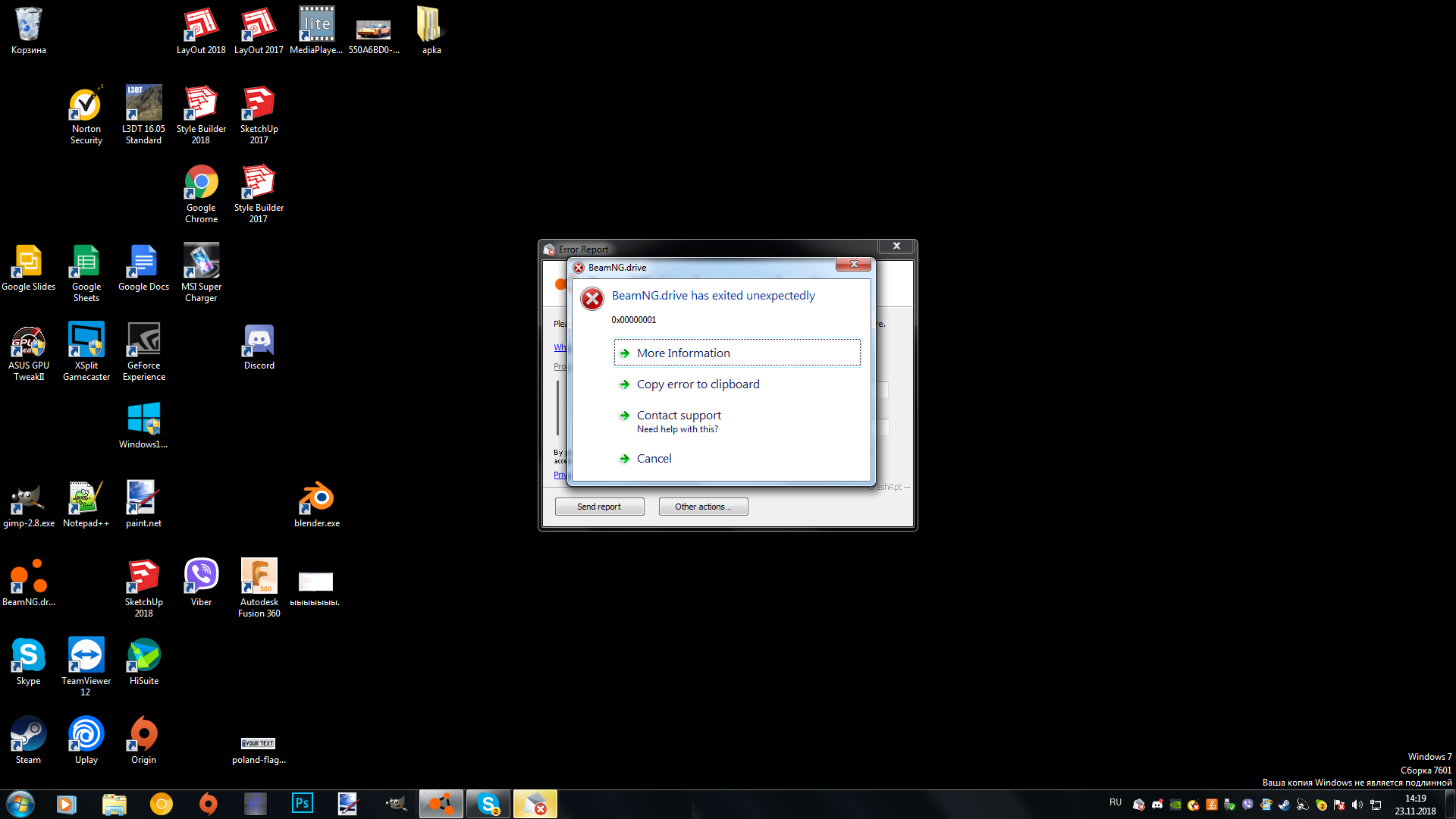
Task: Select Uplay desktop shortcut
Action: click(x=86, y=742)
